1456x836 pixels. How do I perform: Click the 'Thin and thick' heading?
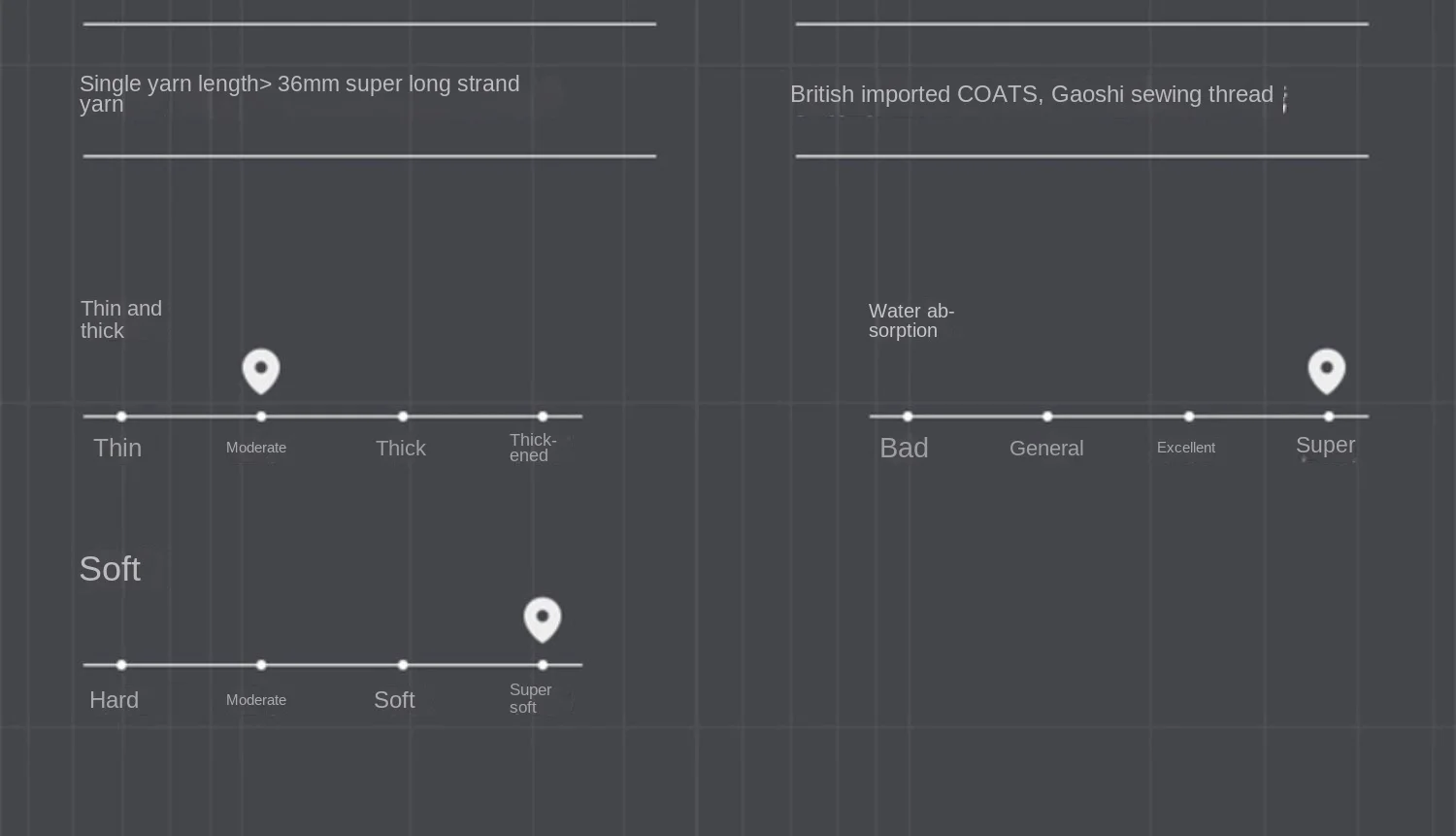(x=120, y=319)
